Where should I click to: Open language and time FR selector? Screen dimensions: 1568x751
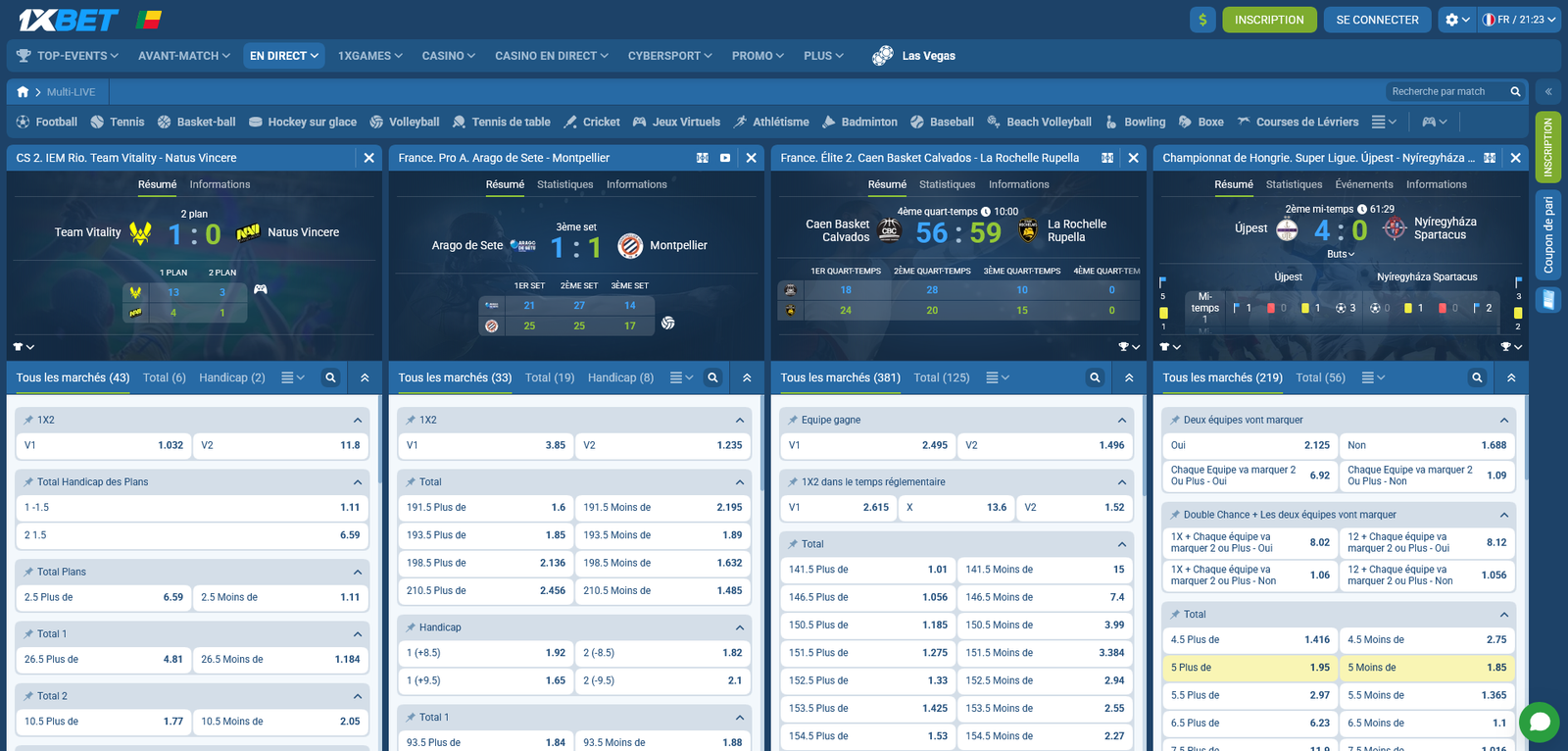[1519, 20]
